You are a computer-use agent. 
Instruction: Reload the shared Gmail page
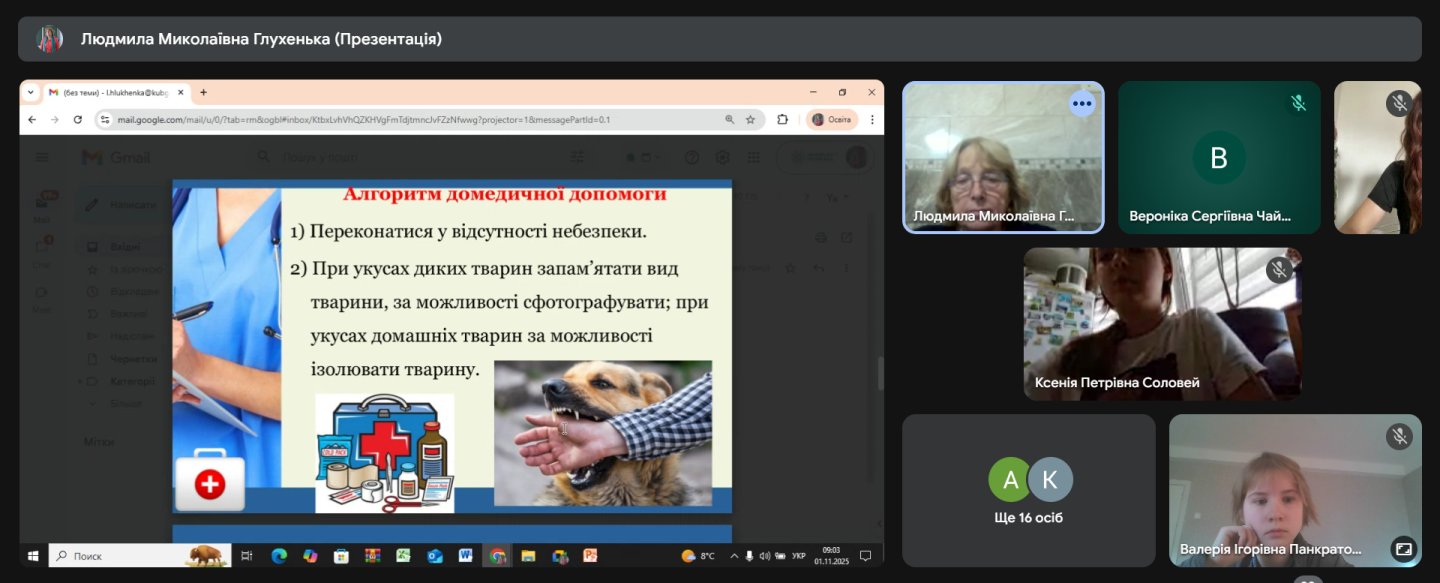coord(78,119)
